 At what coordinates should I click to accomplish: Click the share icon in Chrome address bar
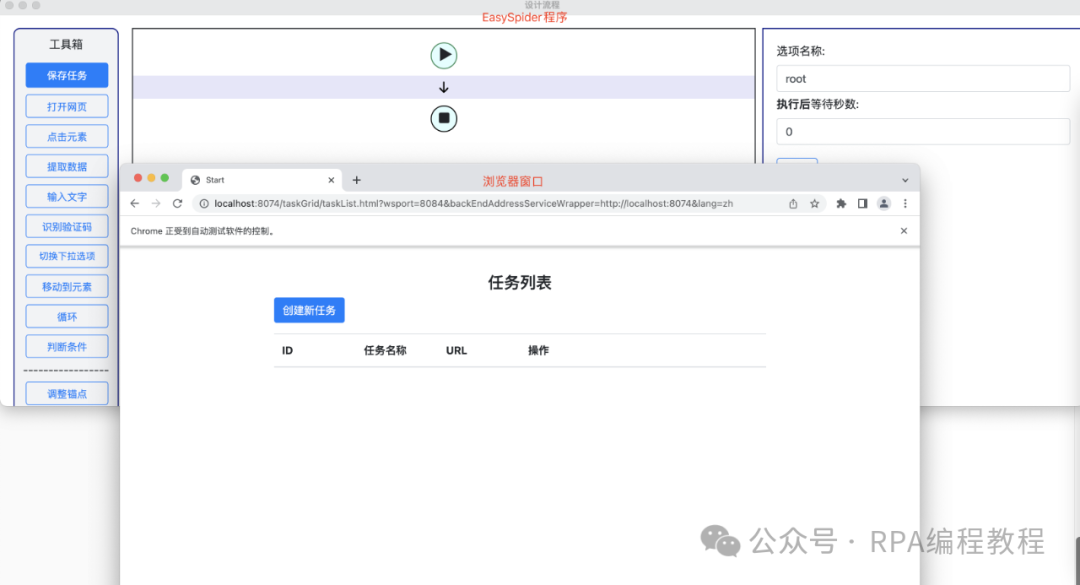(x=793, y=203)
